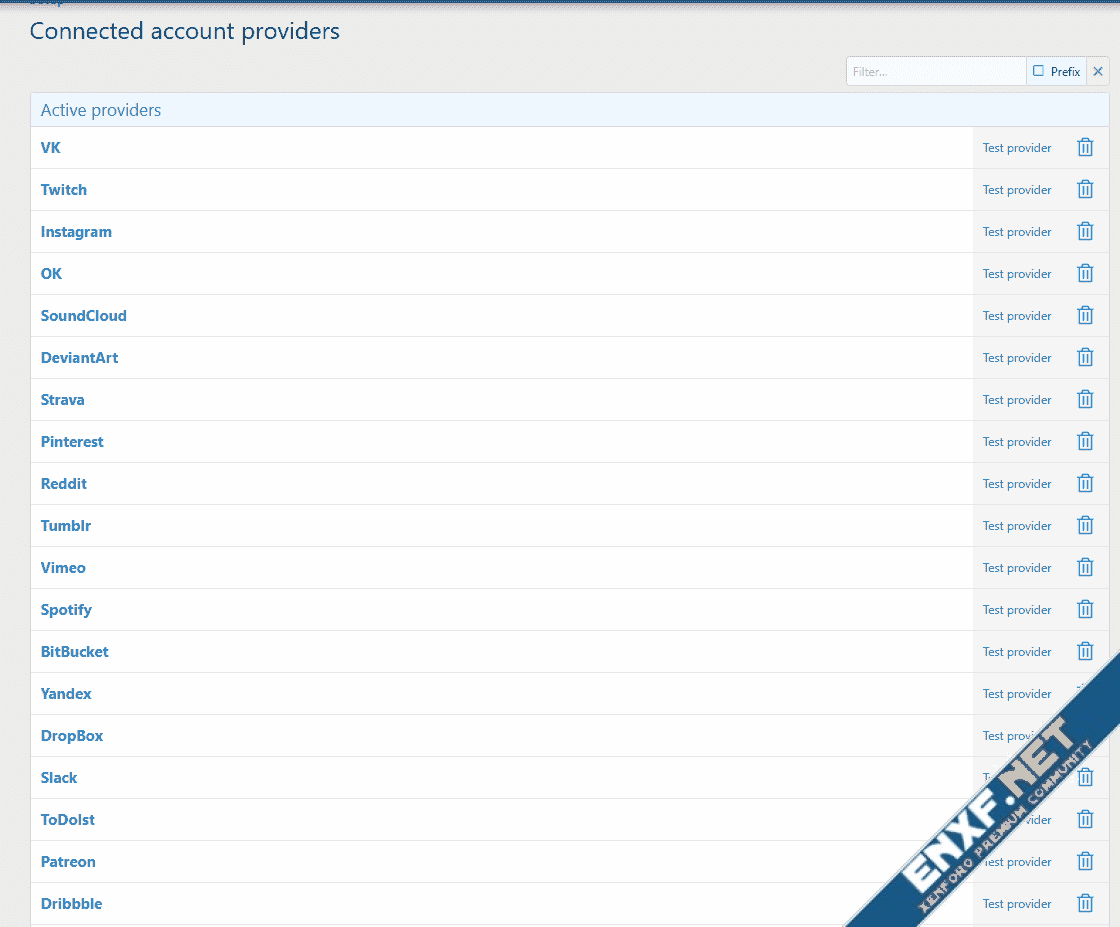Open the VK provider
Screen dimensions: 1120x927
point(51,148)
